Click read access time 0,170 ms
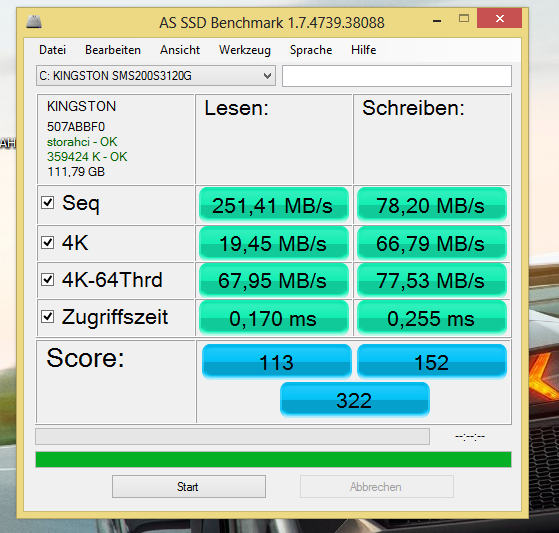This screenshot has width=559, height=533. (x=273, y=318)
